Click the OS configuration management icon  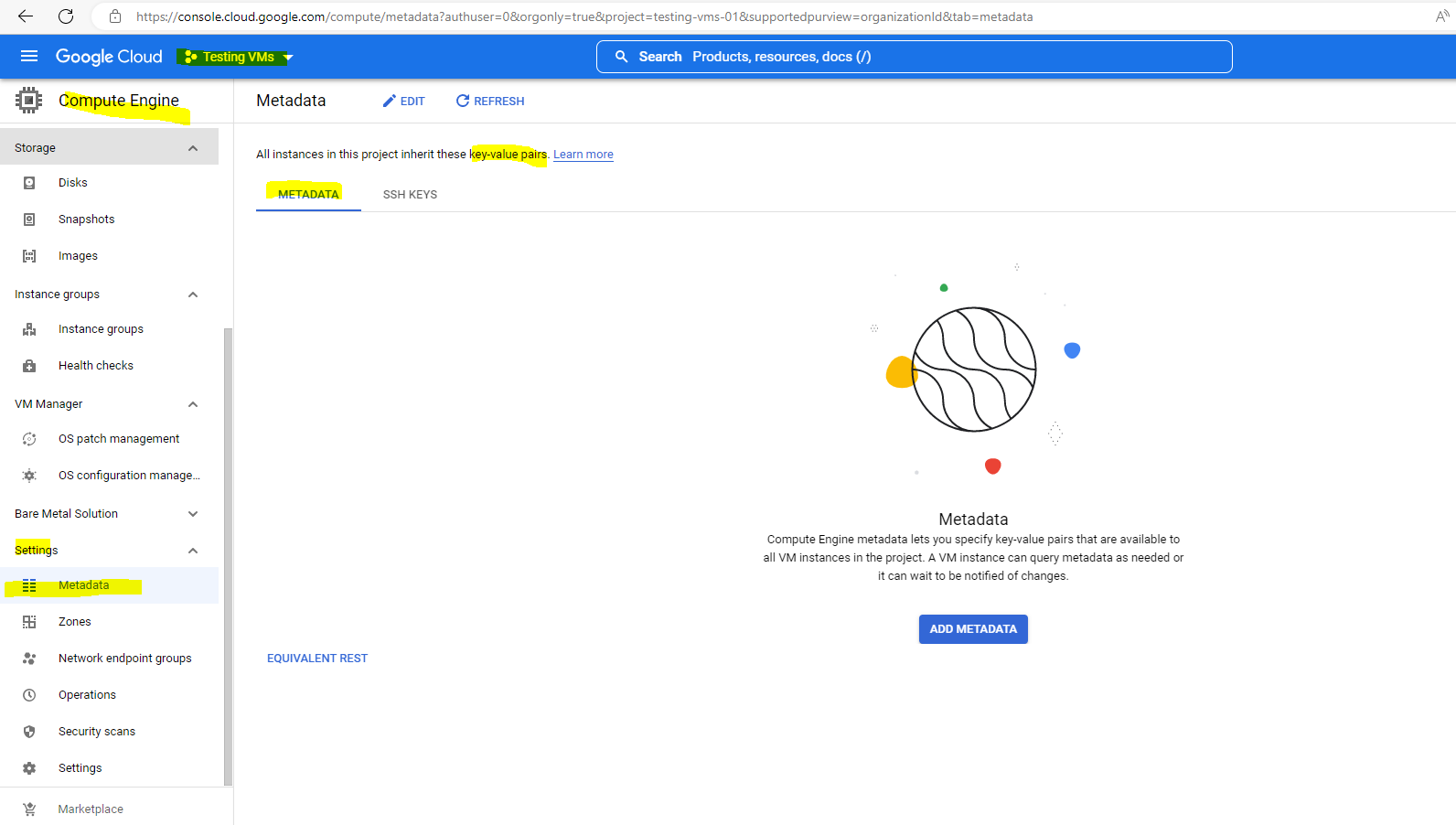click(29, 476)
